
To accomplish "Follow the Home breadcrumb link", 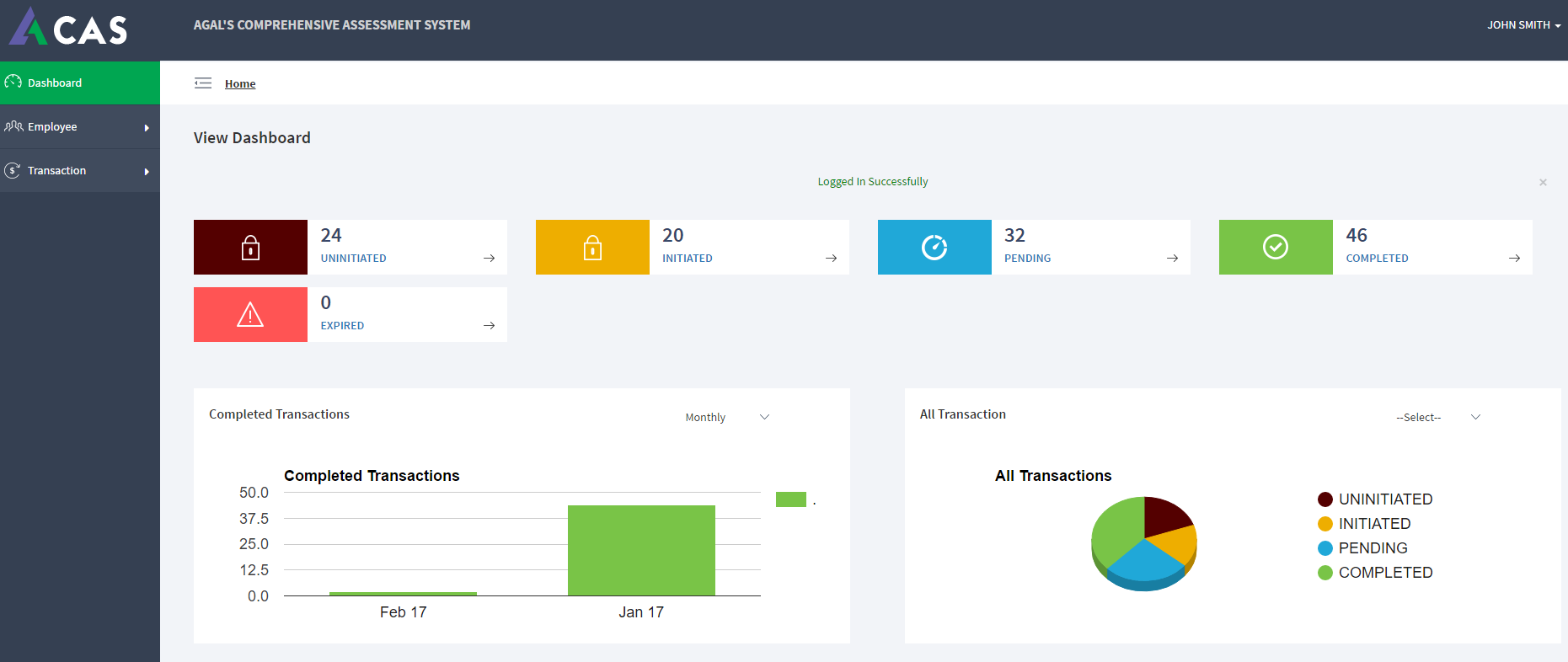I will click(240, 83).
